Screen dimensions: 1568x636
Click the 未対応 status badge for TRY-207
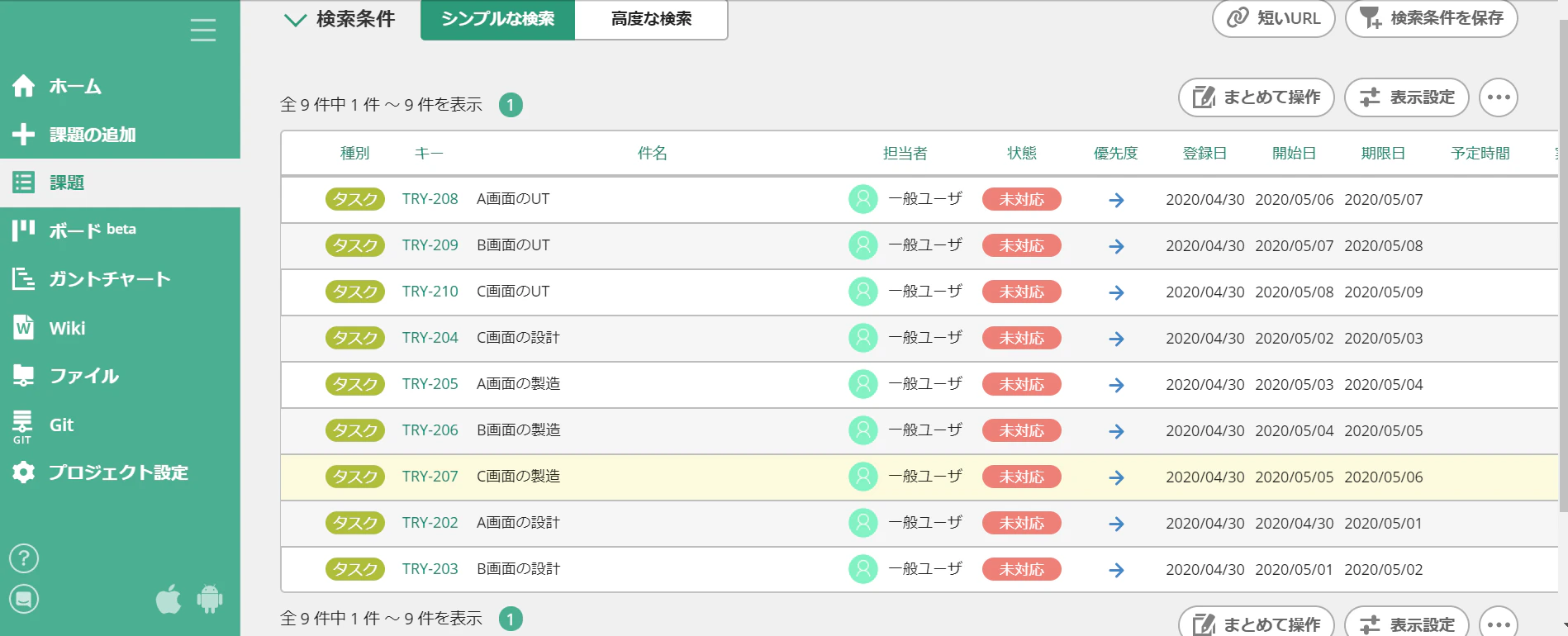pyautogui.click(x=1022, y=477)
